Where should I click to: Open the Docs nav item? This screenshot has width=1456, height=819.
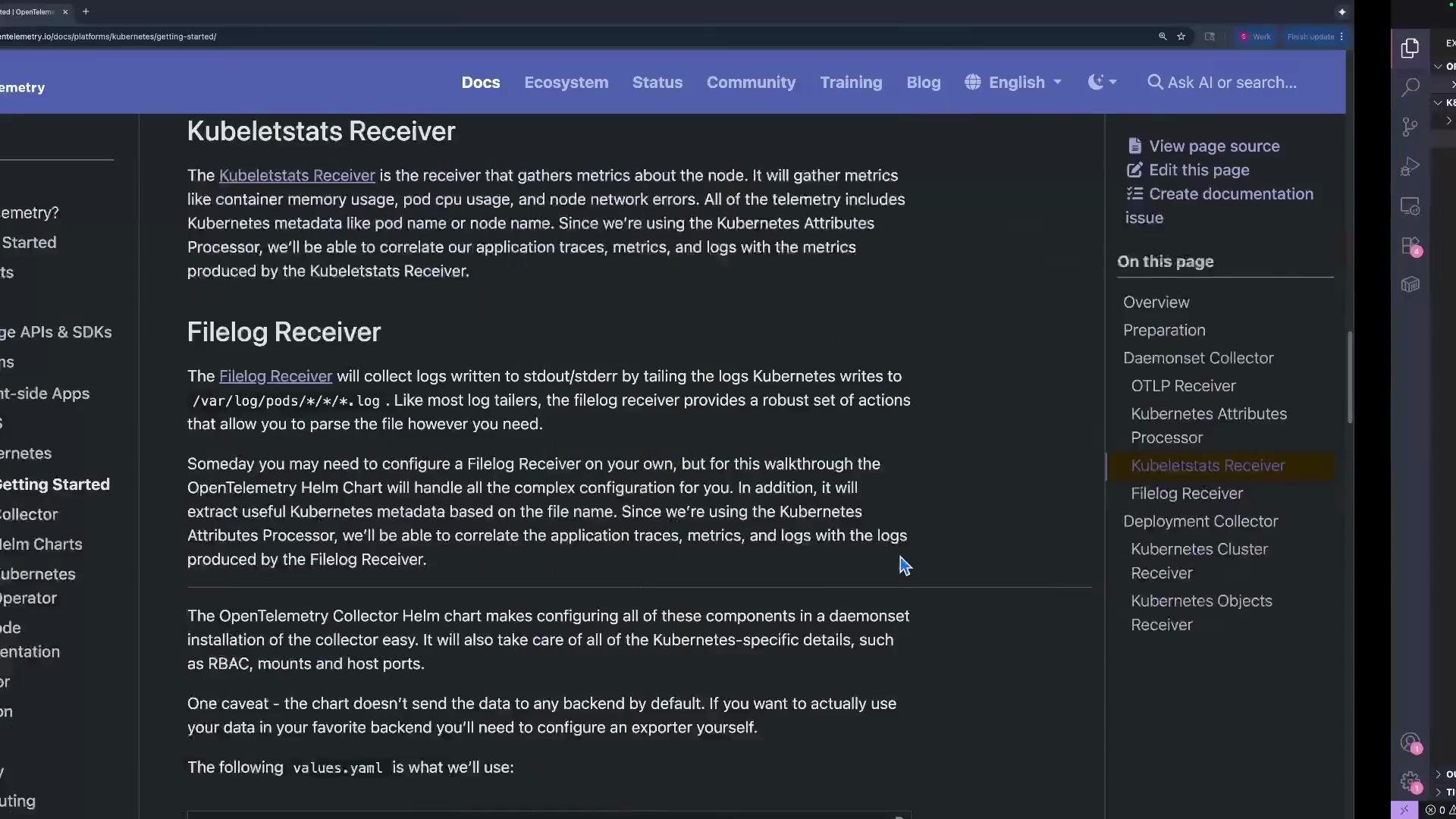(x=481, y=82)
